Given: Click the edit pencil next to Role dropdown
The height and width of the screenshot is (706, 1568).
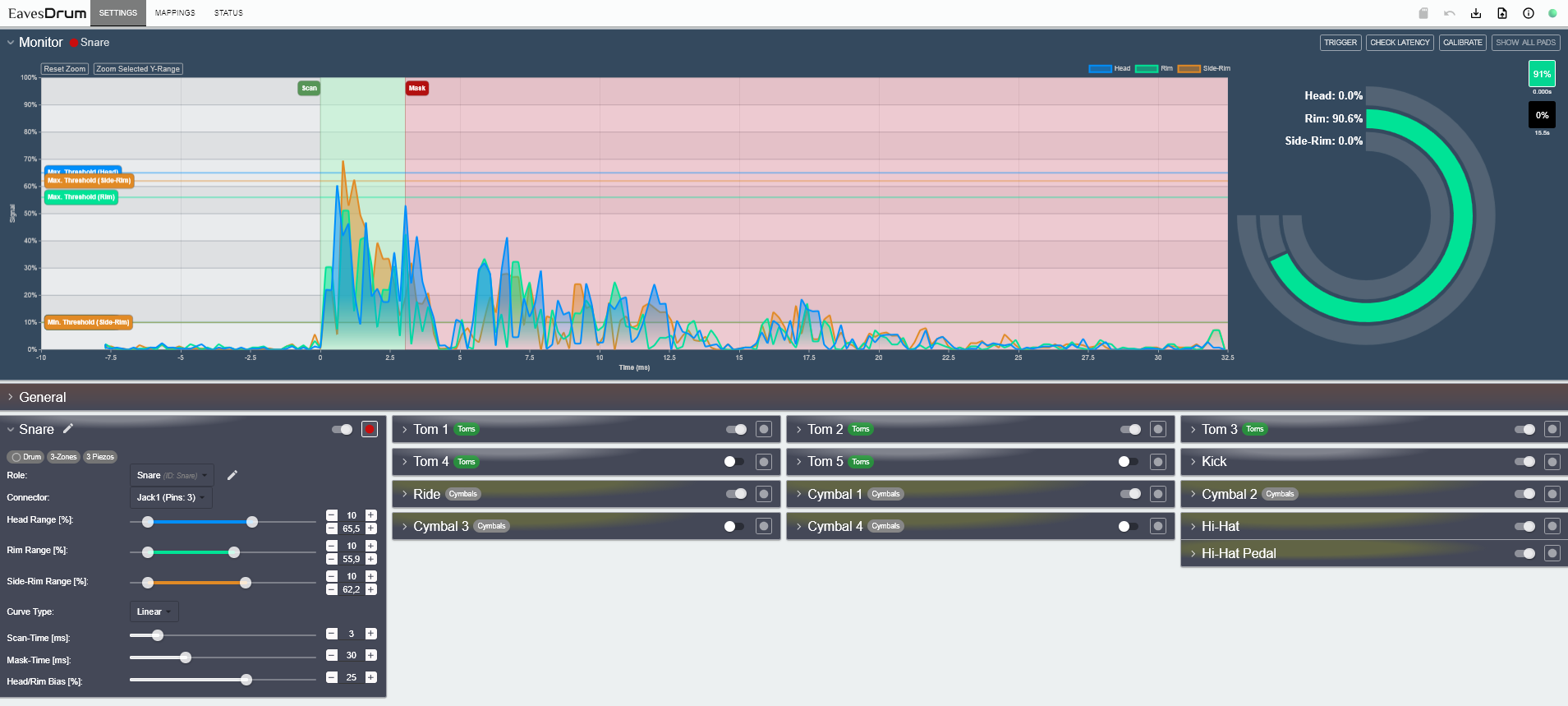Looking at the screenshot, I should [x=232, y=475].
